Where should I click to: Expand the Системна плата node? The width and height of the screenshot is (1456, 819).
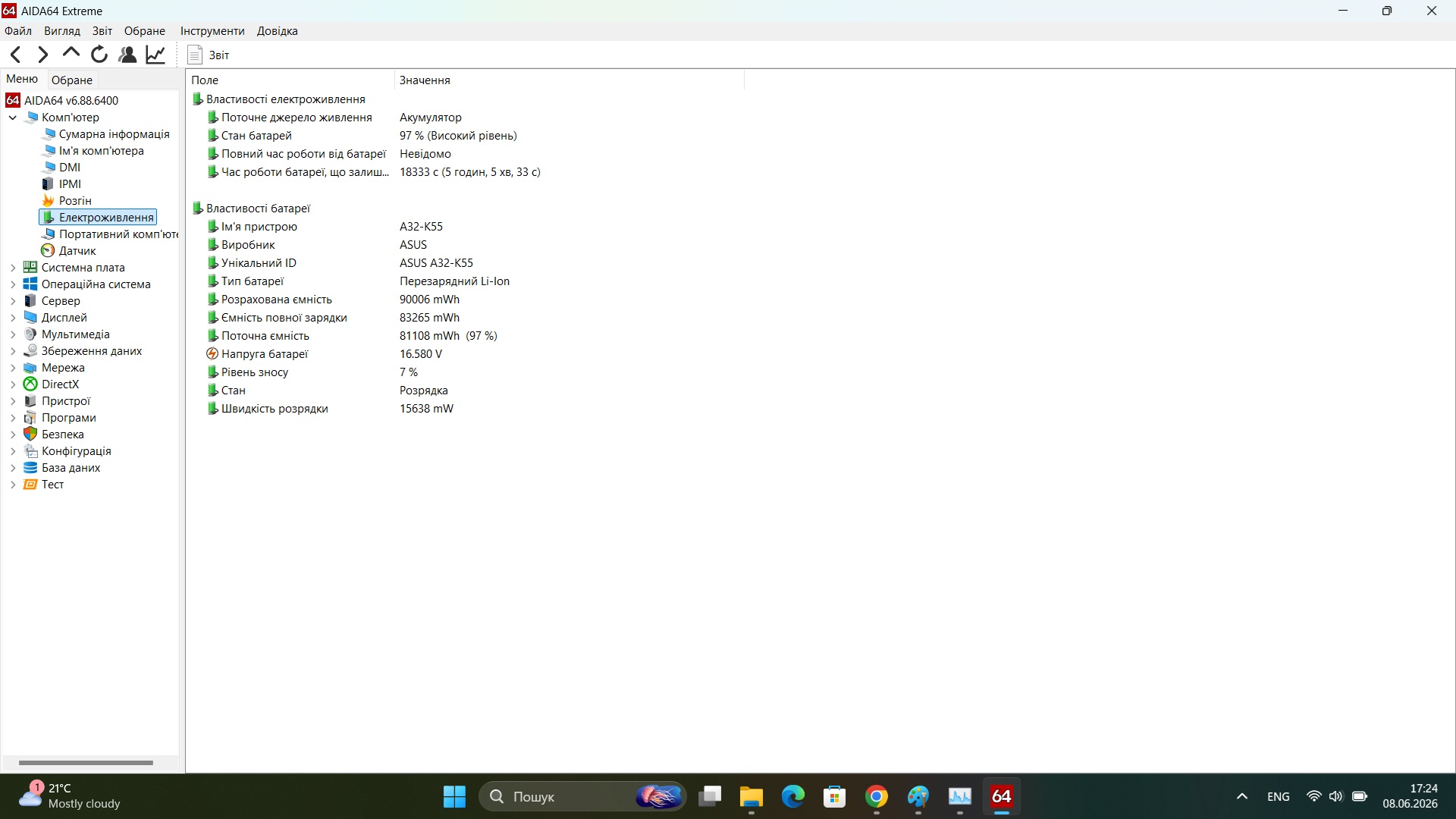click(x=13, y=268)
